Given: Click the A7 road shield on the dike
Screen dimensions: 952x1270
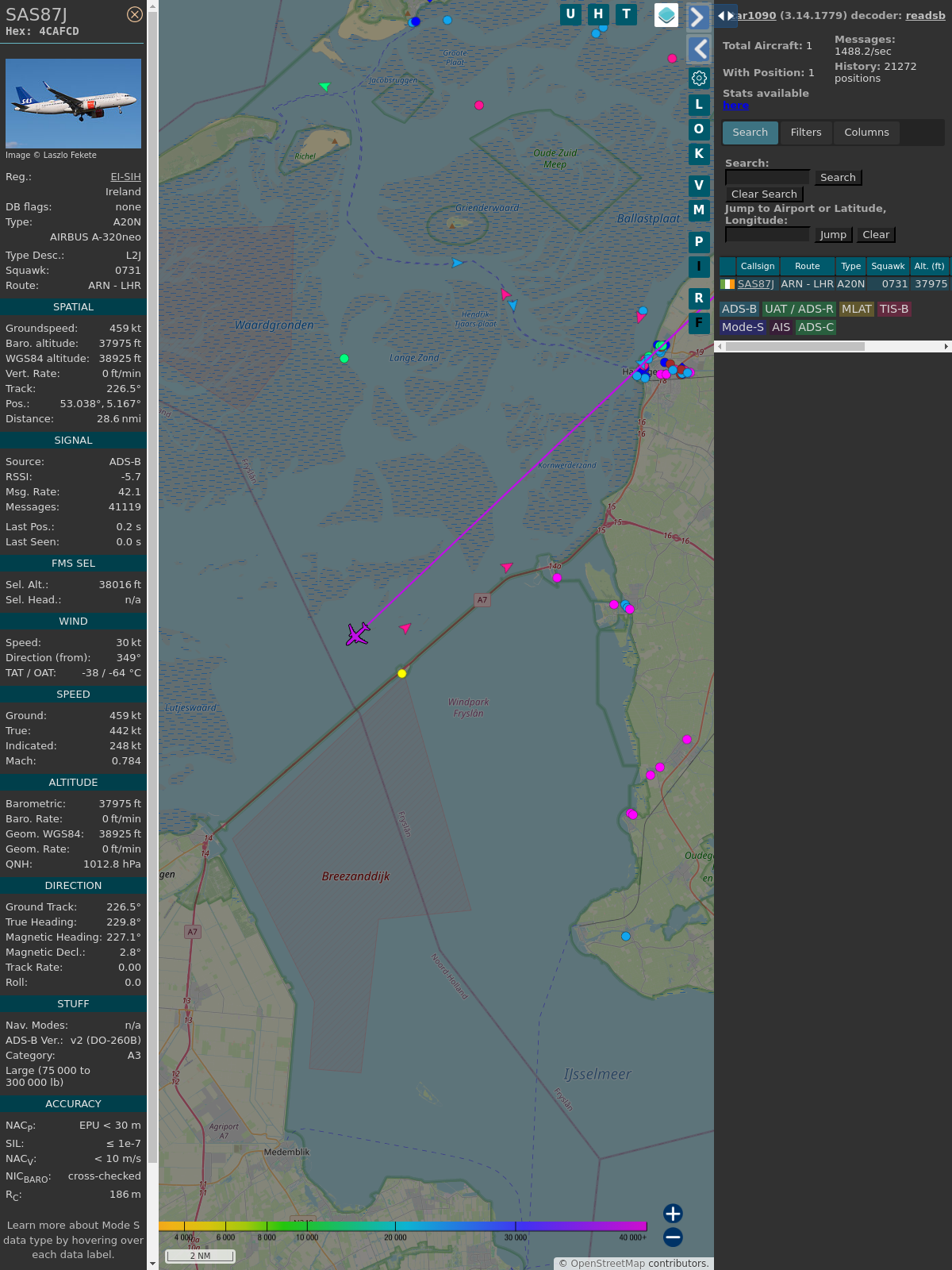Looking at the screenshot, I should 482,600.
